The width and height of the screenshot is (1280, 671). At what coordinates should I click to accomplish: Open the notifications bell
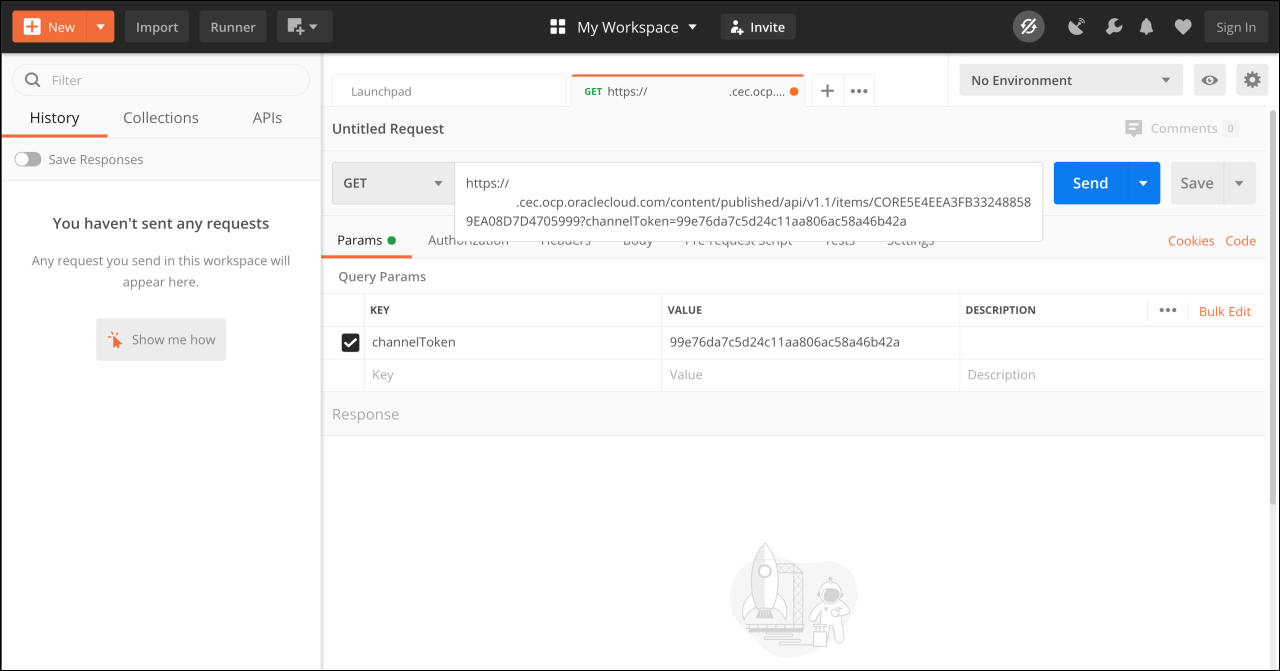tap(1147, 27)
